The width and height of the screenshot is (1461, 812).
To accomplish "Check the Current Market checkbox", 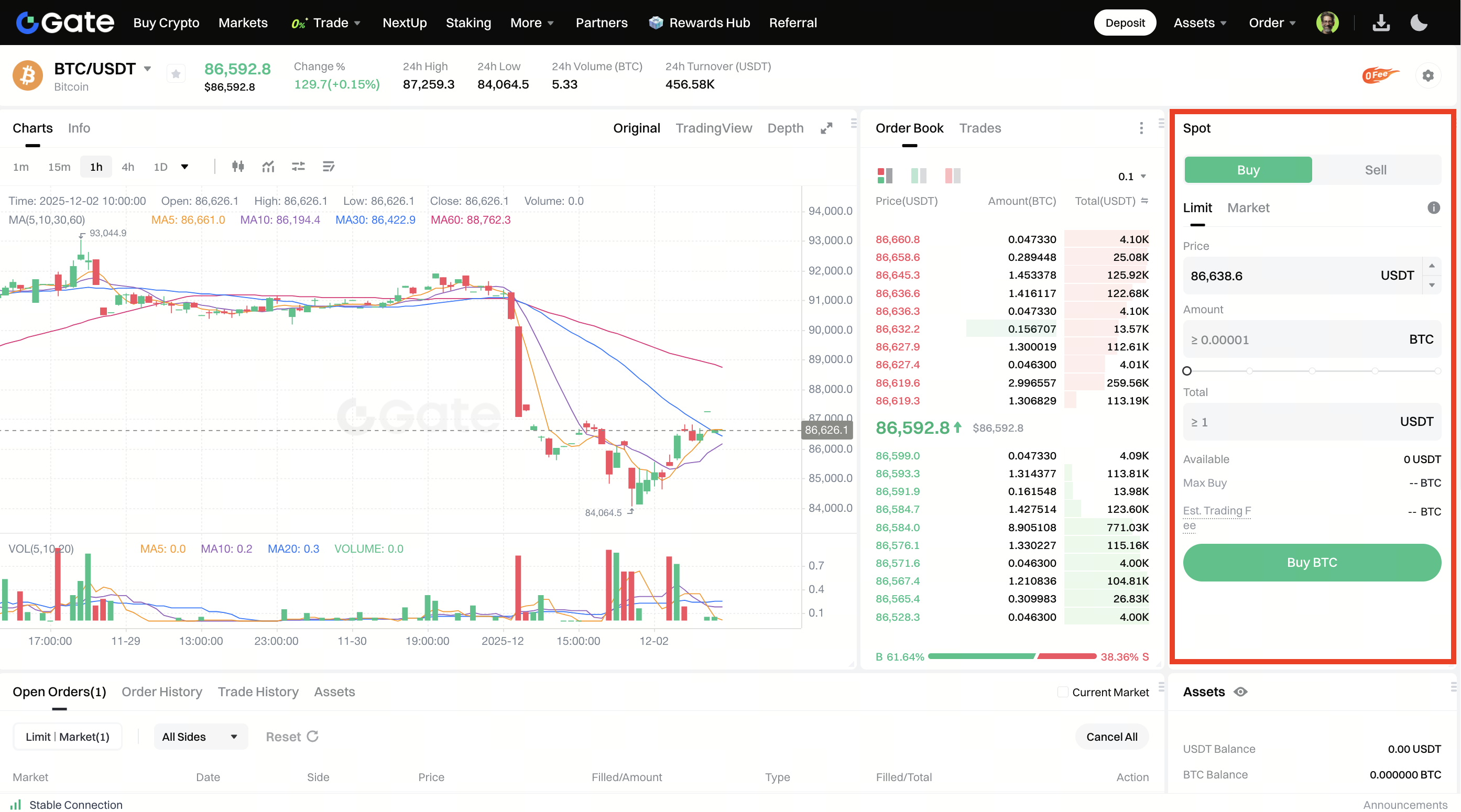I will tap(1063, 692).
